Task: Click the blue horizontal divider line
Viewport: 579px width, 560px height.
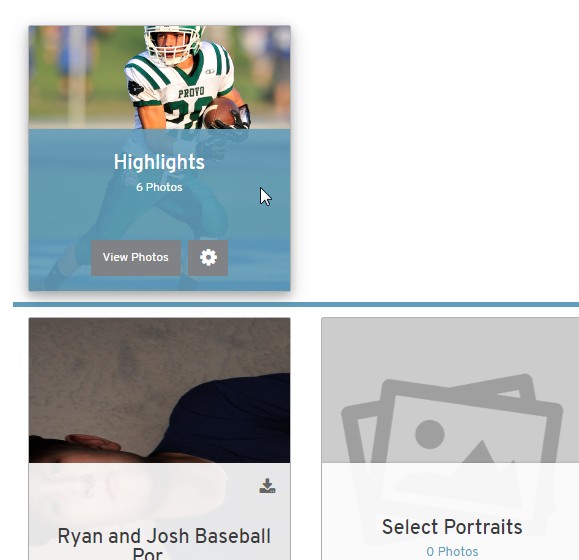Action: [296, 305]
